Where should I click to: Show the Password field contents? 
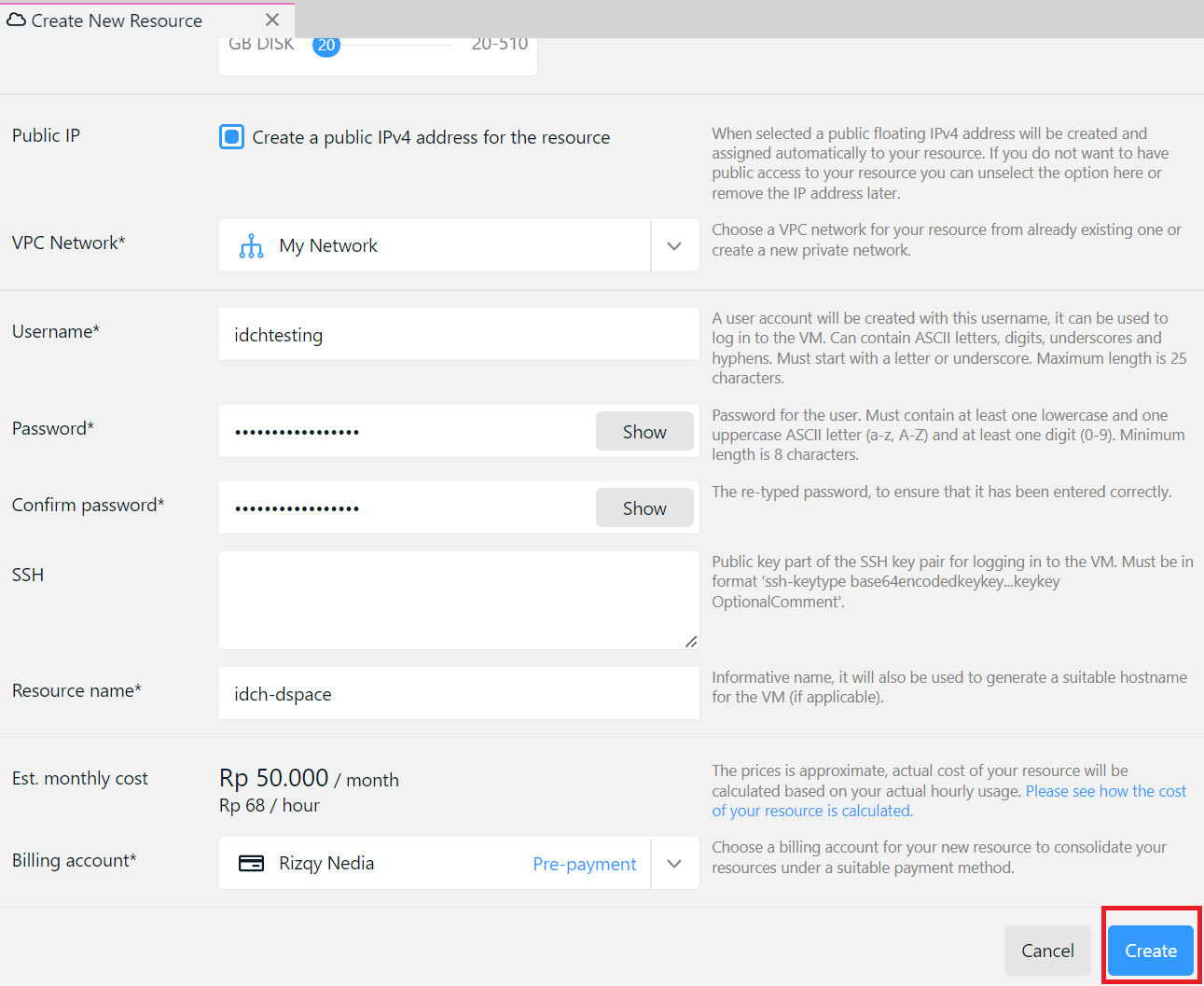(644, 432)
